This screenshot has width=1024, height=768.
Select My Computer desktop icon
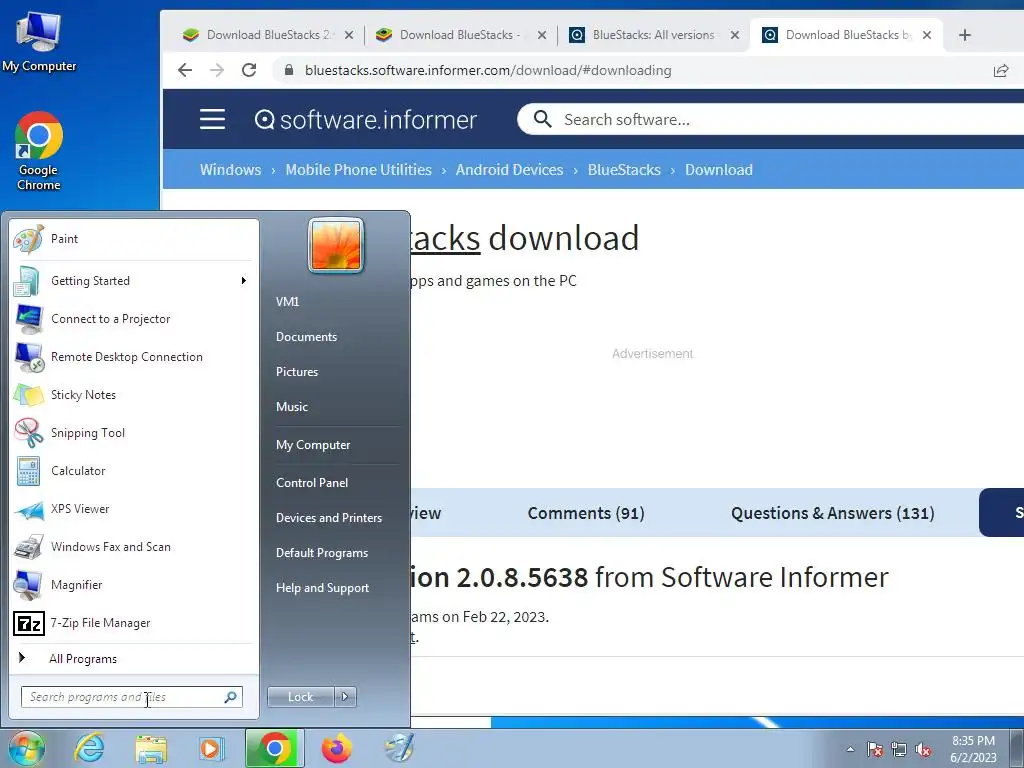39,42
